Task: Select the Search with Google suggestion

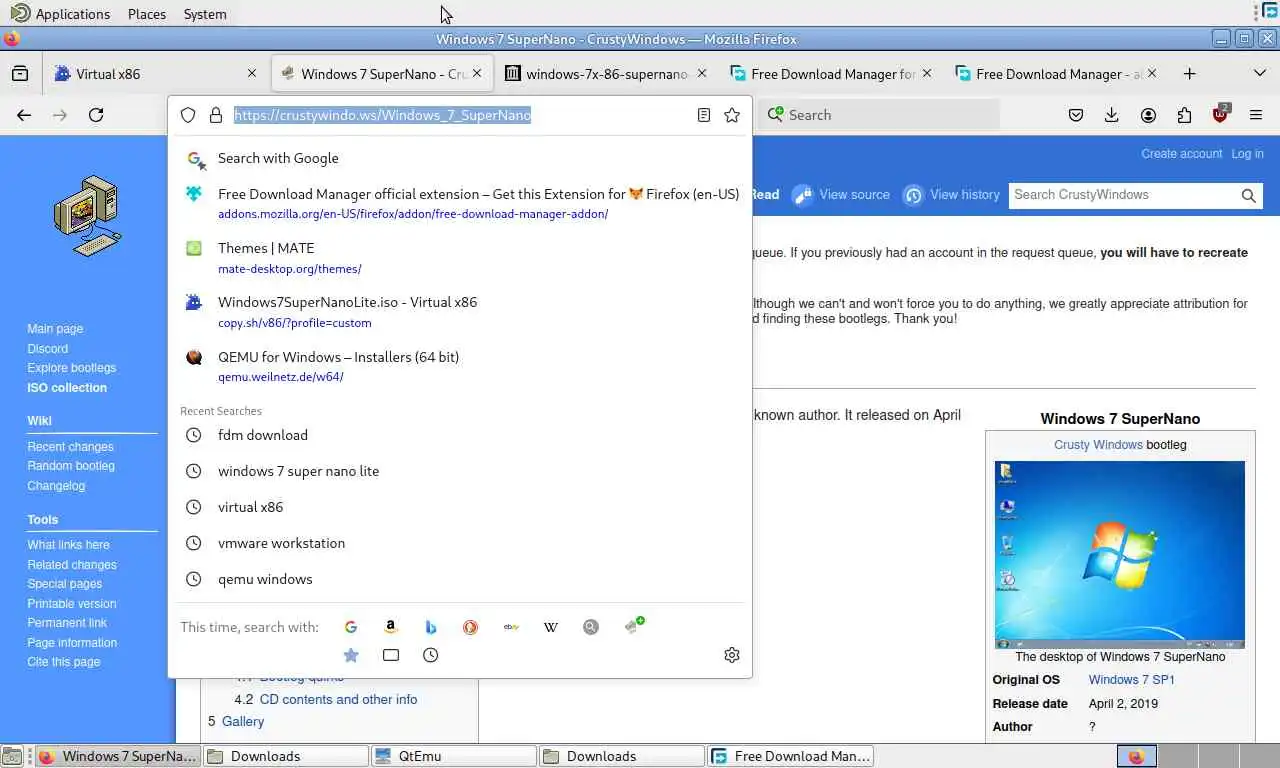Action: click(460, 158)
